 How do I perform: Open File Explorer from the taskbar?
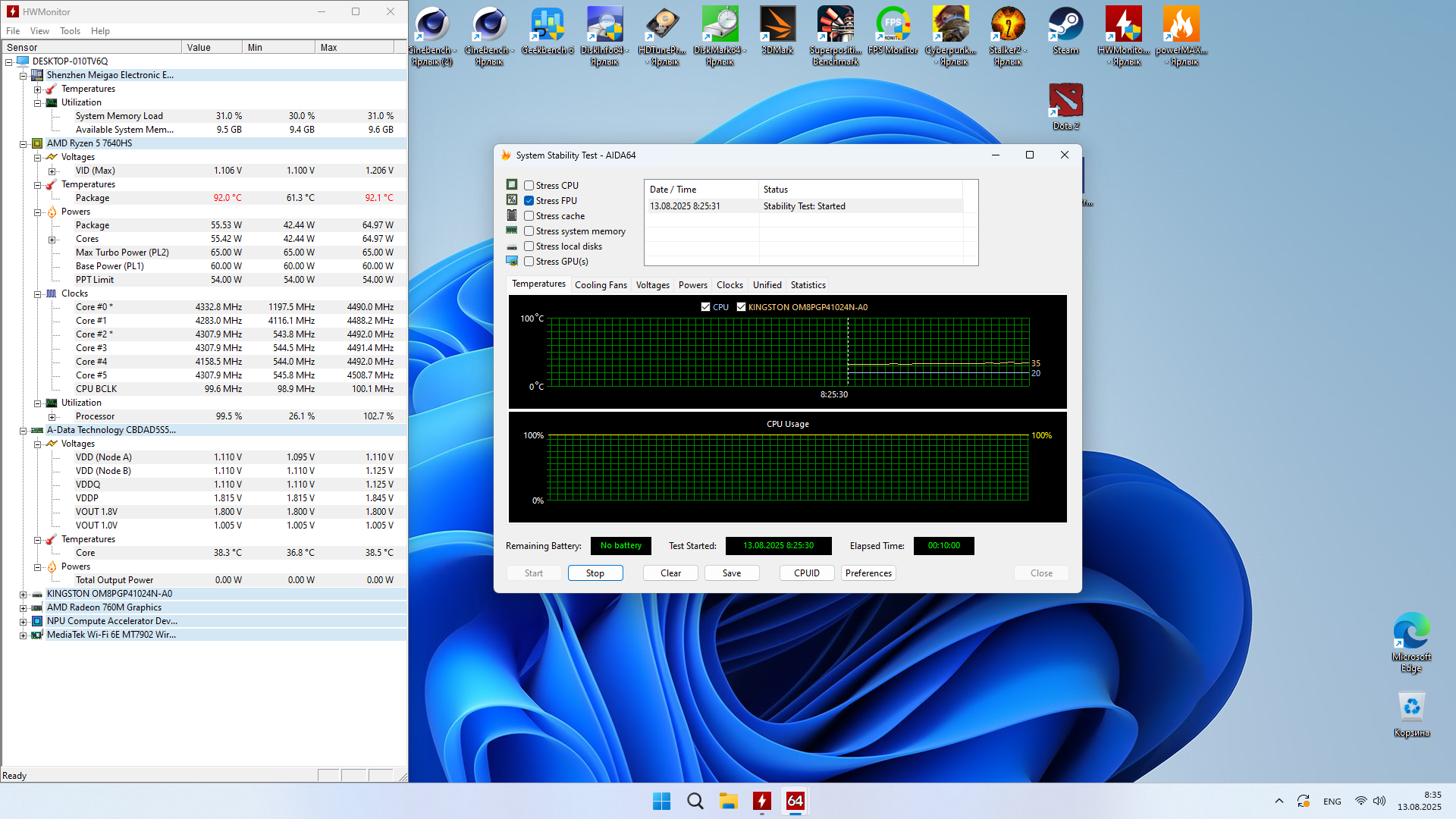tap(729, 801)
